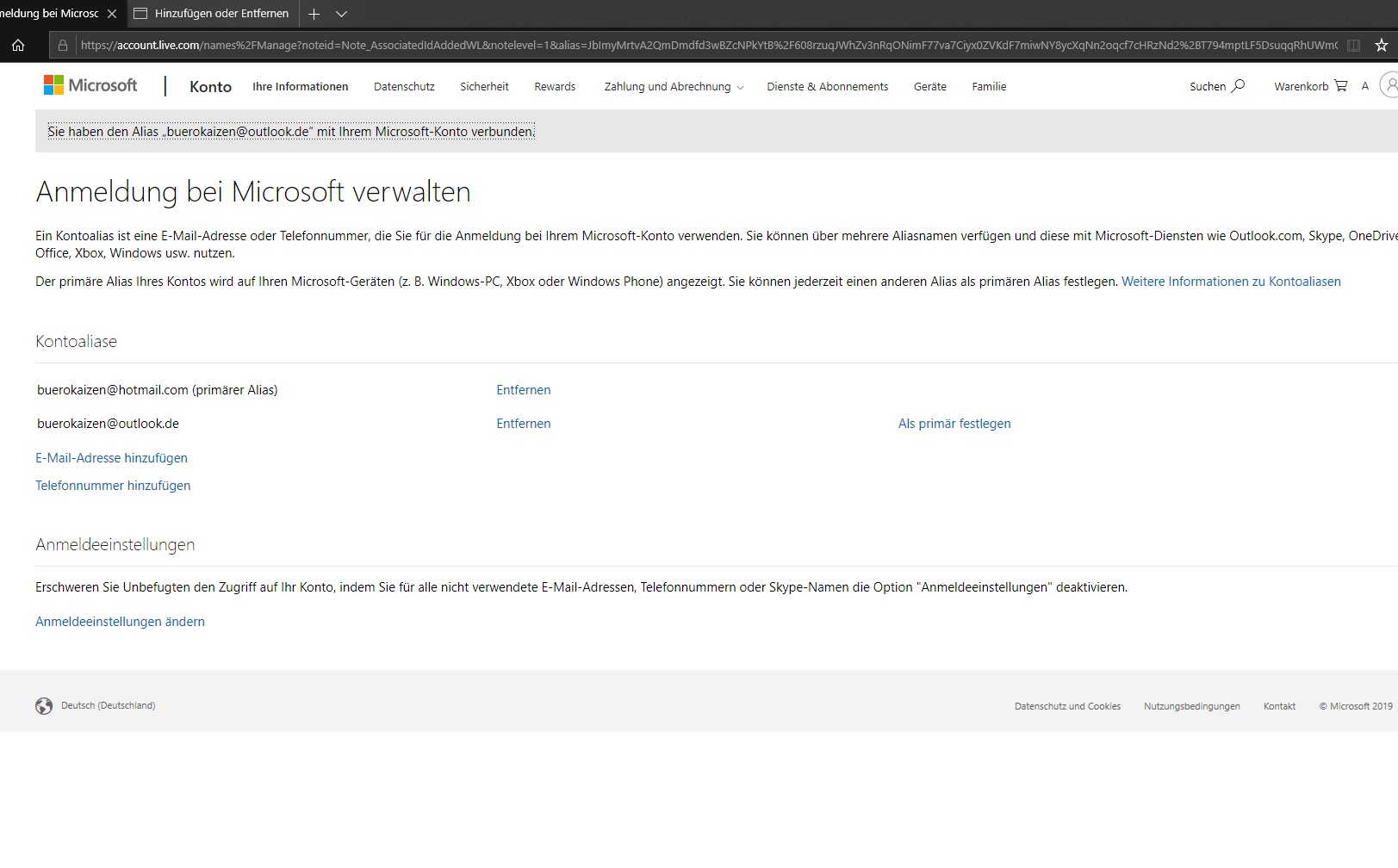Remove the buerokaizen@hotmail.com alias
Image resolution: width=1398 pixels, height=868 pixels.
point(524,390)
